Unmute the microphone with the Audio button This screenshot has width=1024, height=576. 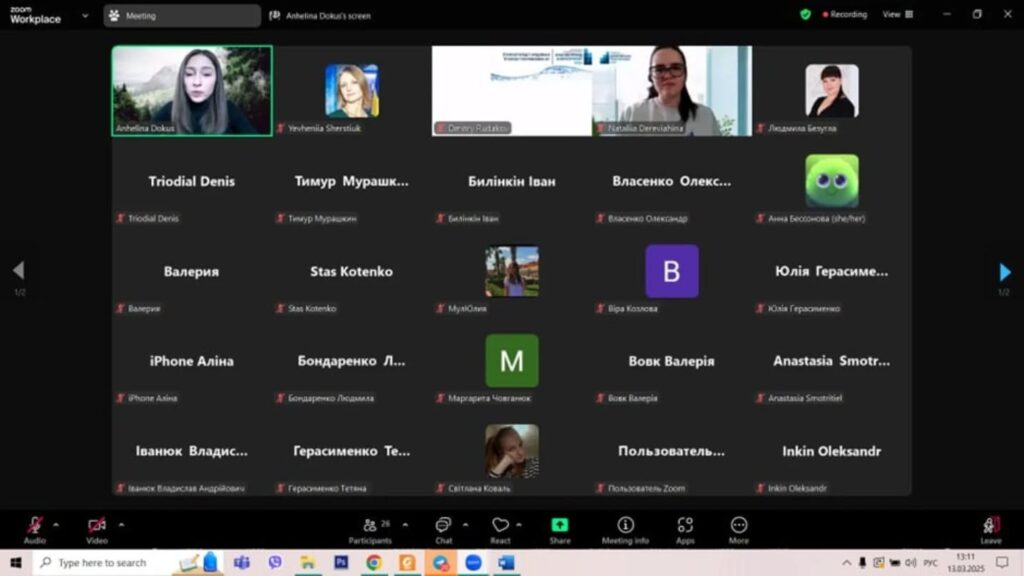[x=35, y=526]
